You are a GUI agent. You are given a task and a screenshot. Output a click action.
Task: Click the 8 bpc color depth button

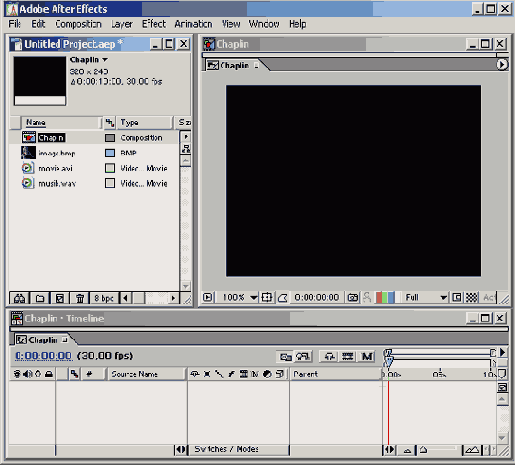[104, 298]
